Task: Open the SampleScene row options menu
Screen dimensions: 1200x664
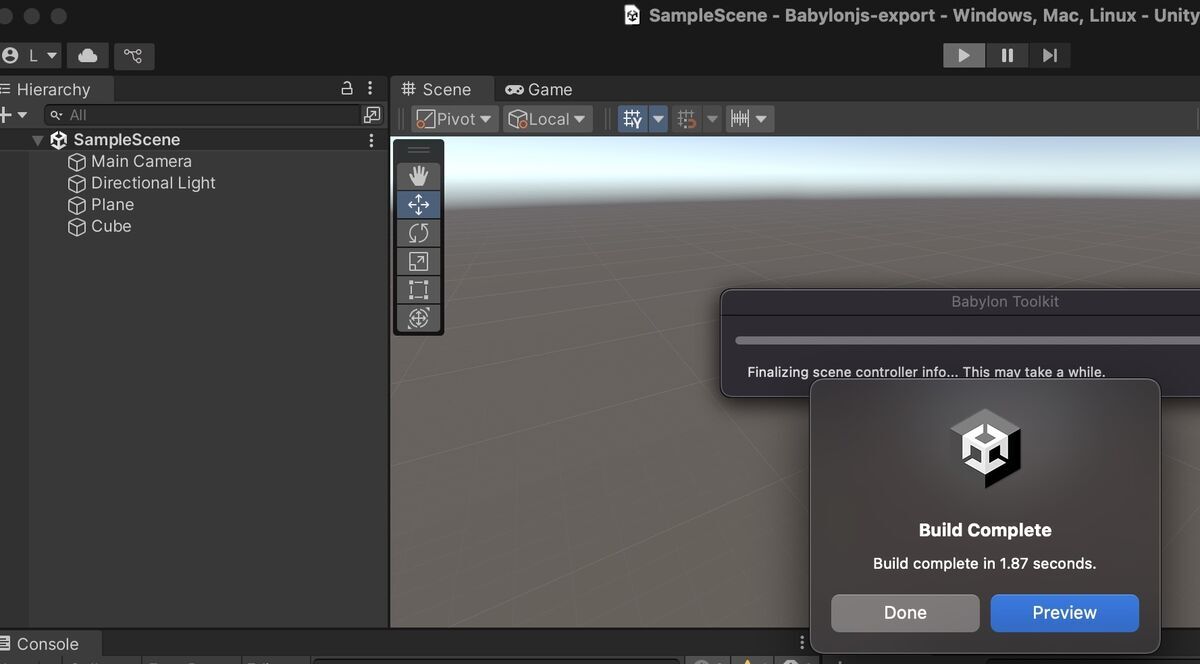Action: tap(372, 140)
